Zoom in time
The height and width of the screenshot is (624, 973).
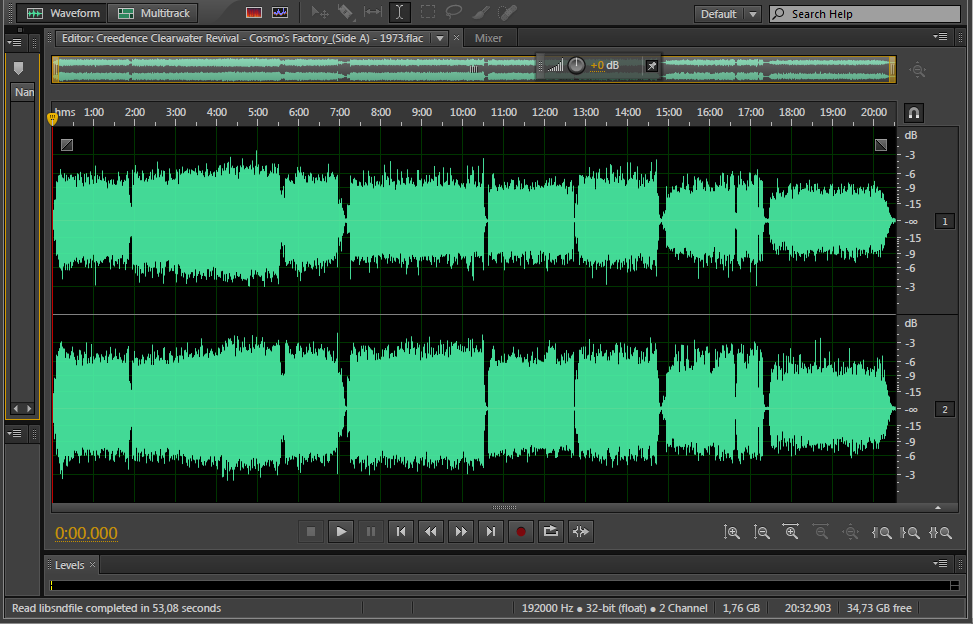(x=791, y=532)
